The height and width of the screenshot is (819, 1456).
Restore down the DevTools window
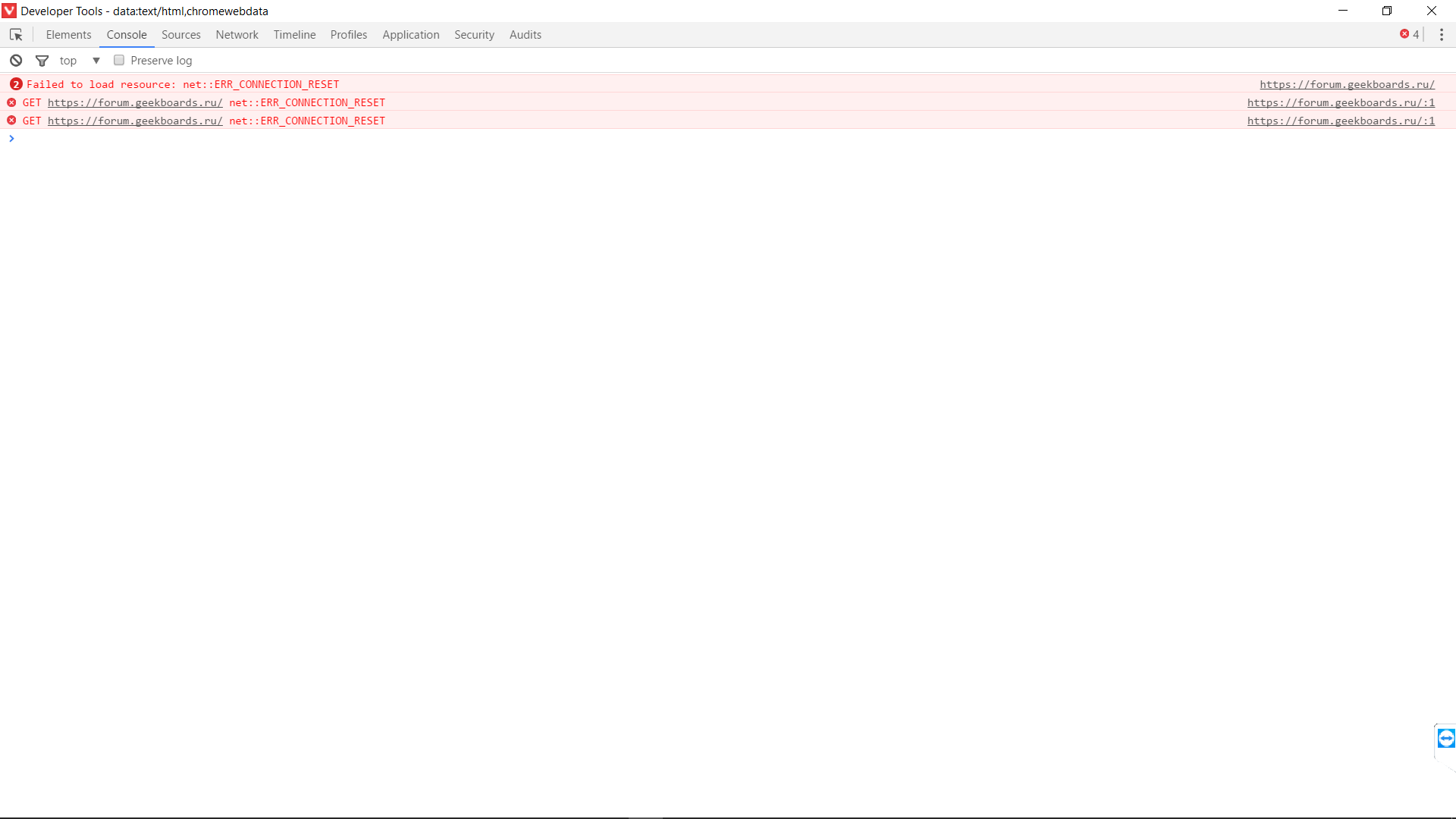[1387, 11]
